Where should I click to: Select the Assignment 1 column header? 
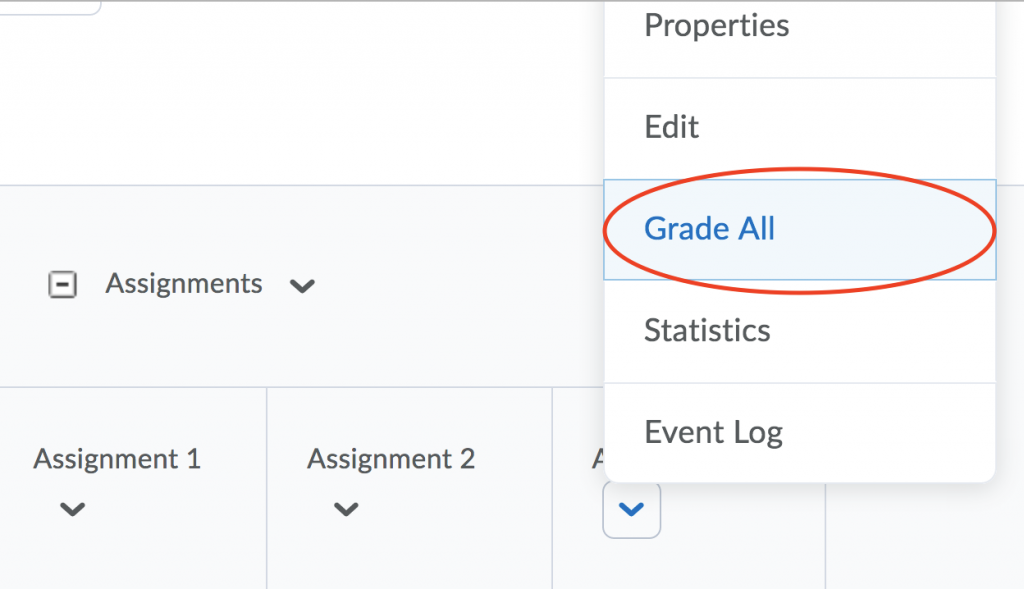[x=117, y=459]
